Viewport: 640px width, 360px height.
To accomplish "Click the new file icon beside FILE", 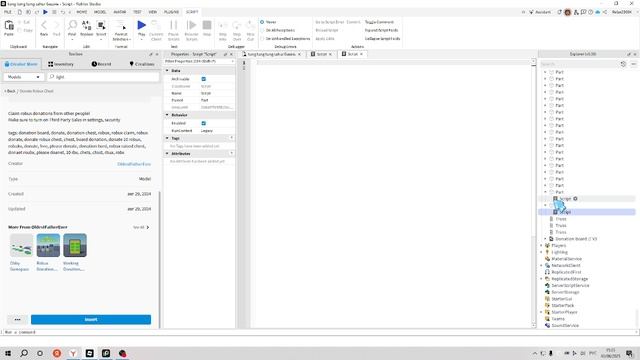I will pos(19,12).
